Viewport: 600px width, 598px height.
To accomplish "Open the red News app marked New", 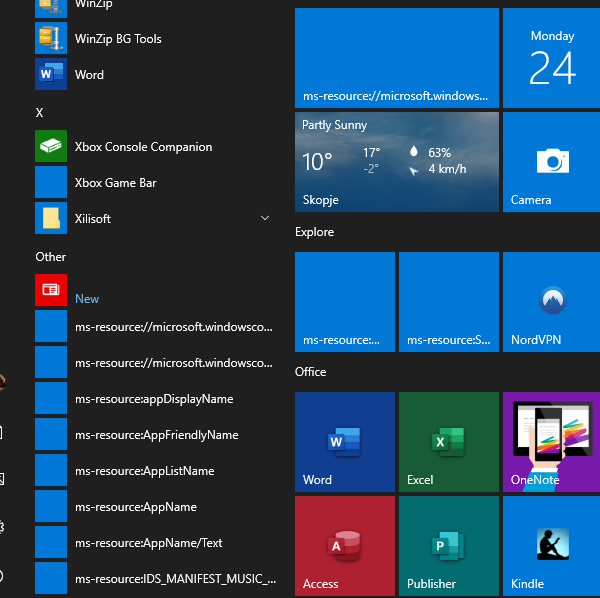I will [153, 290].
